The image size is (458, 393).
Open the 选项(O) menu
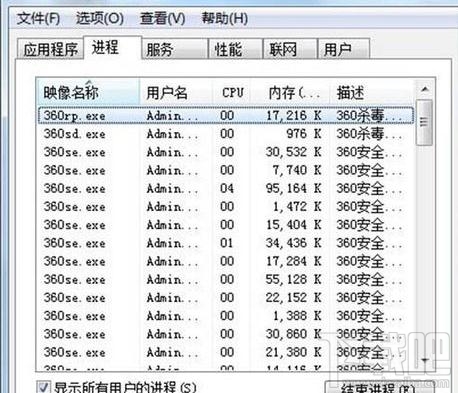tap(99, 18)
